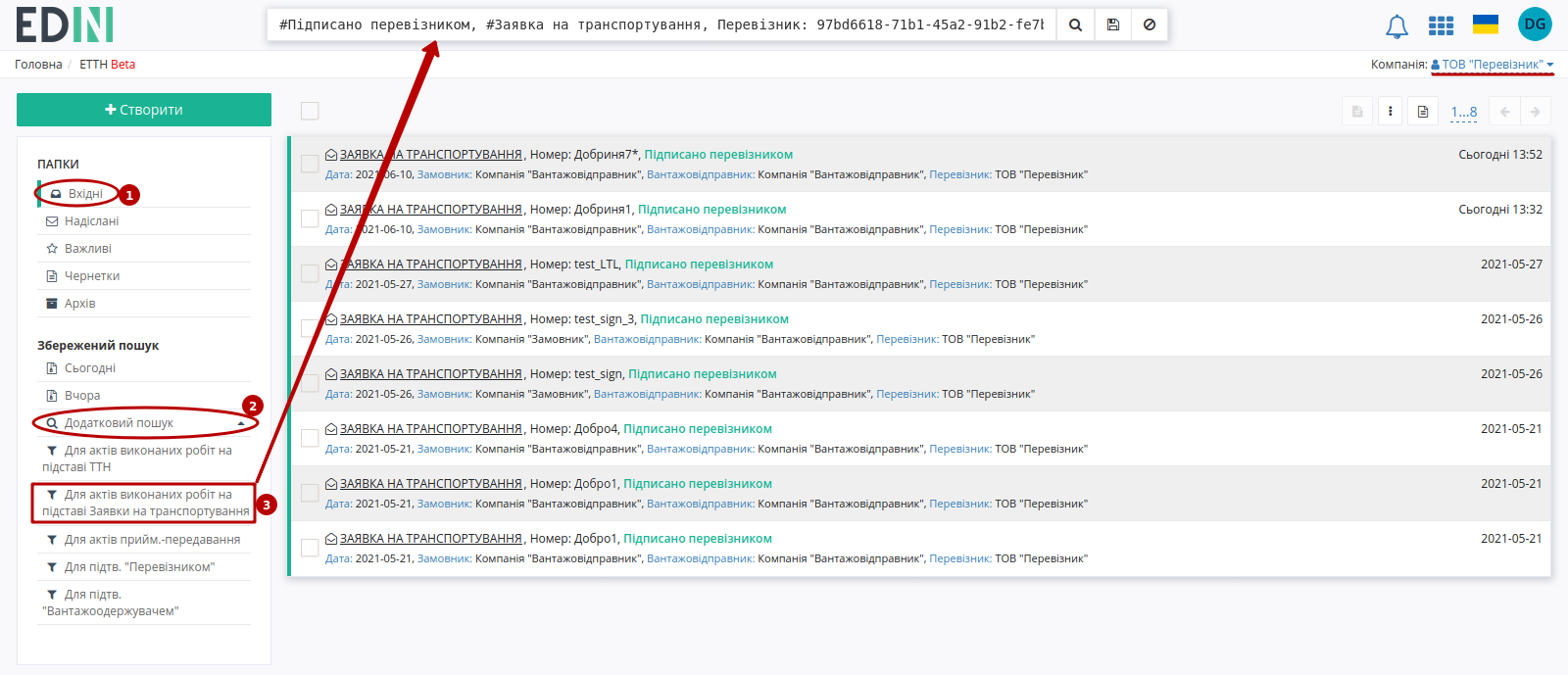Click the 2021-05-27 date of test_LTL row

1511,265
